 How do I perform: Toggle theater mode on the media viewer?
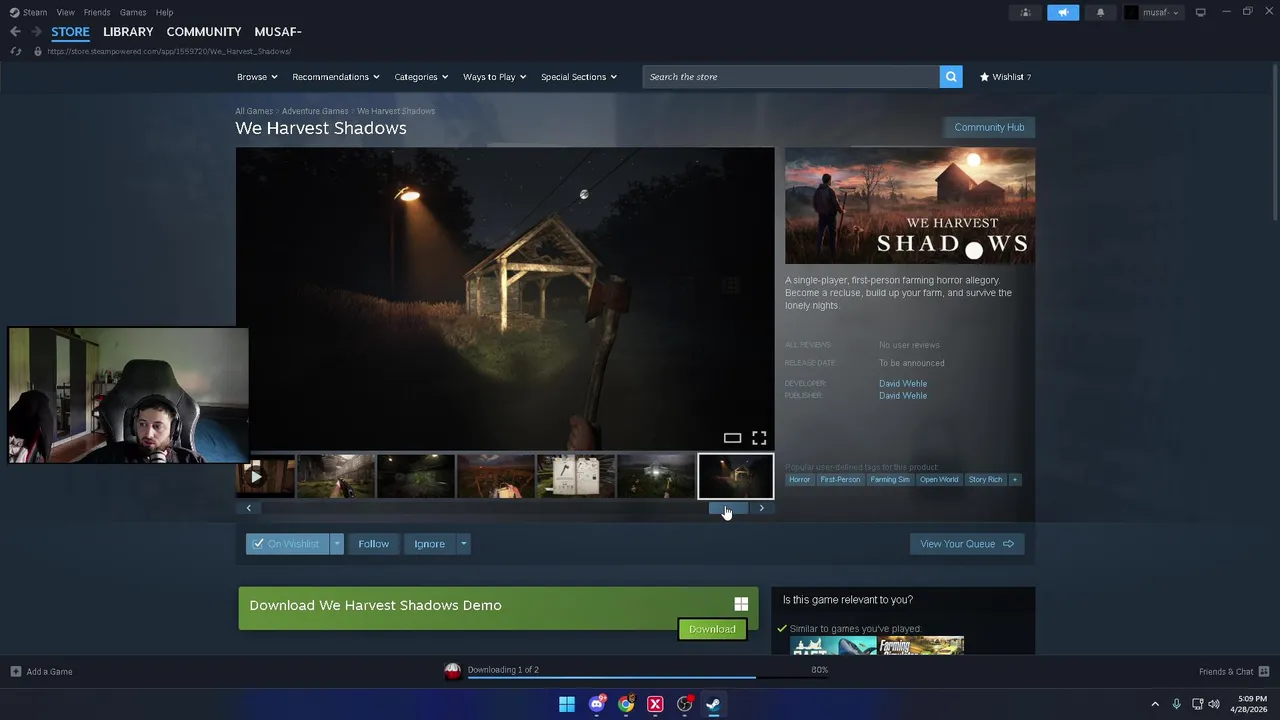732,438
